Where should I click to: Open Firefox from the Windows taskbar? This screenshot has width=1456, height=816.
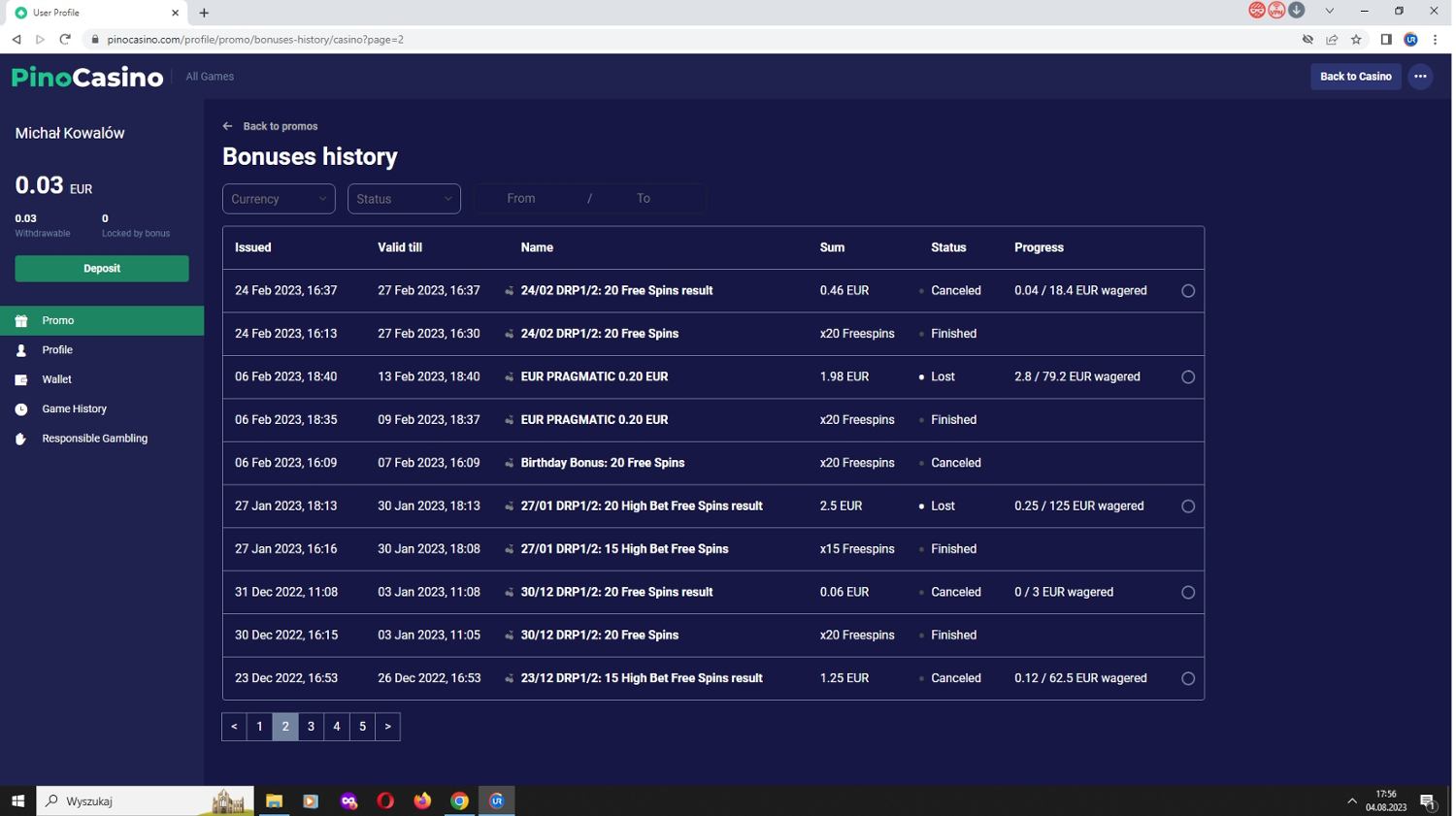tap(422, 800)
